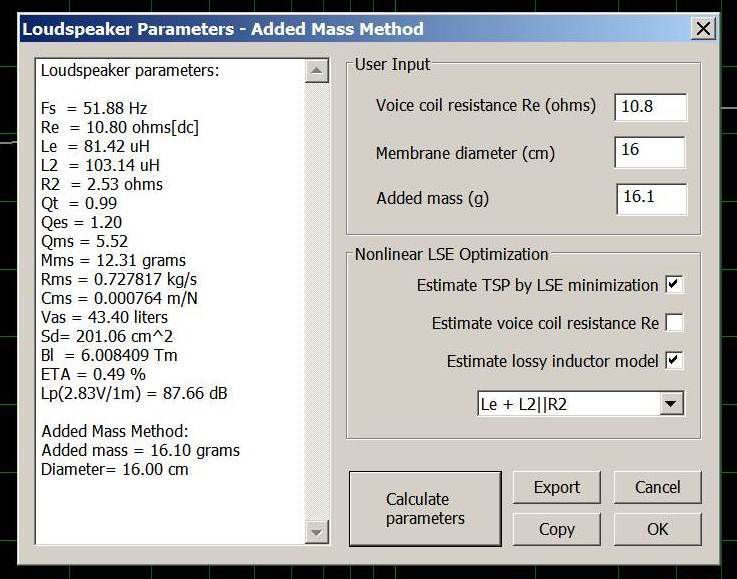
Task: Click the Loudspeaker Parameters title bar
Action: click(x=355, y=29)
